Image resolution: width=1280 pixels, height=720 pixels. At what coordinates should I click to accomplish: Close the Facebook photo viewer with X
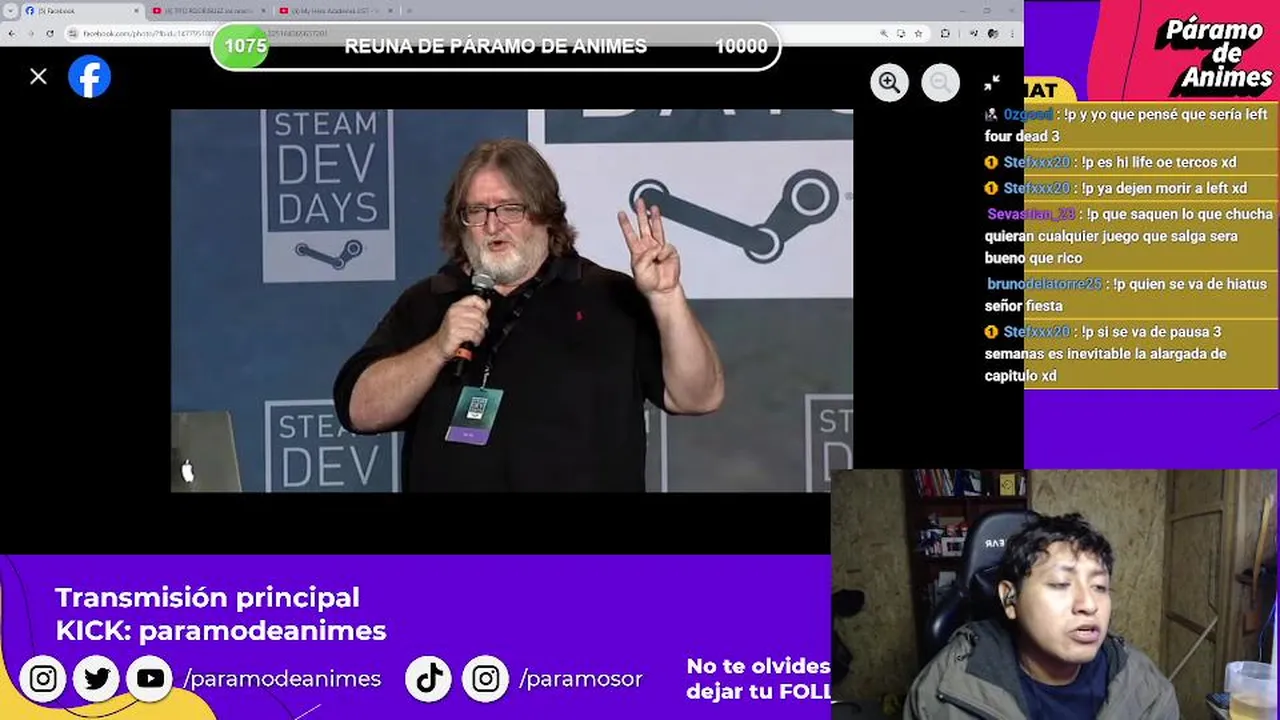pos(38,76)
